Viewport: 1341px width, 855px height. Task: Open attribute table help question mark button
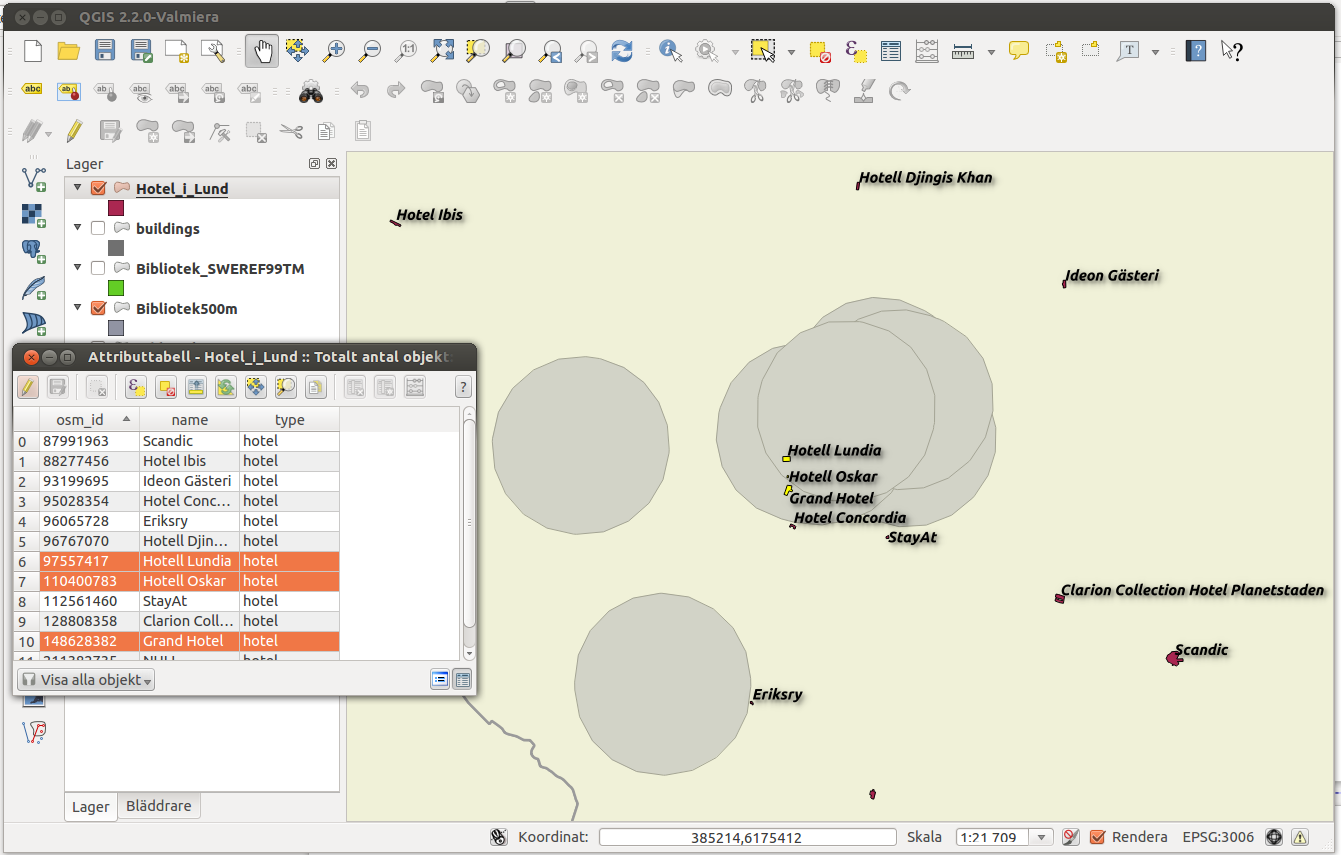(463, 387)
